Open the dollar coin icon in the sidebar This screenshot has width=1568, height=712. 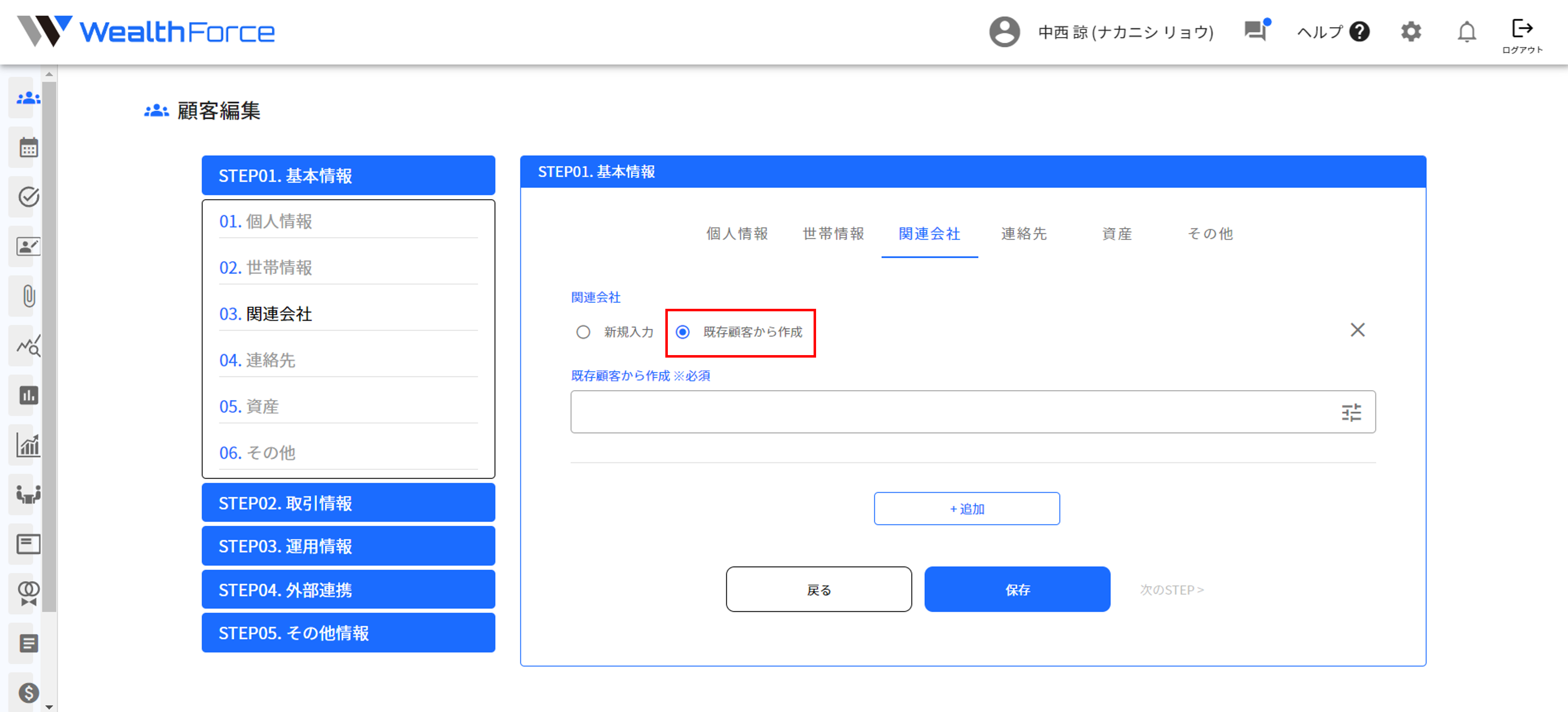click(28, 692)
